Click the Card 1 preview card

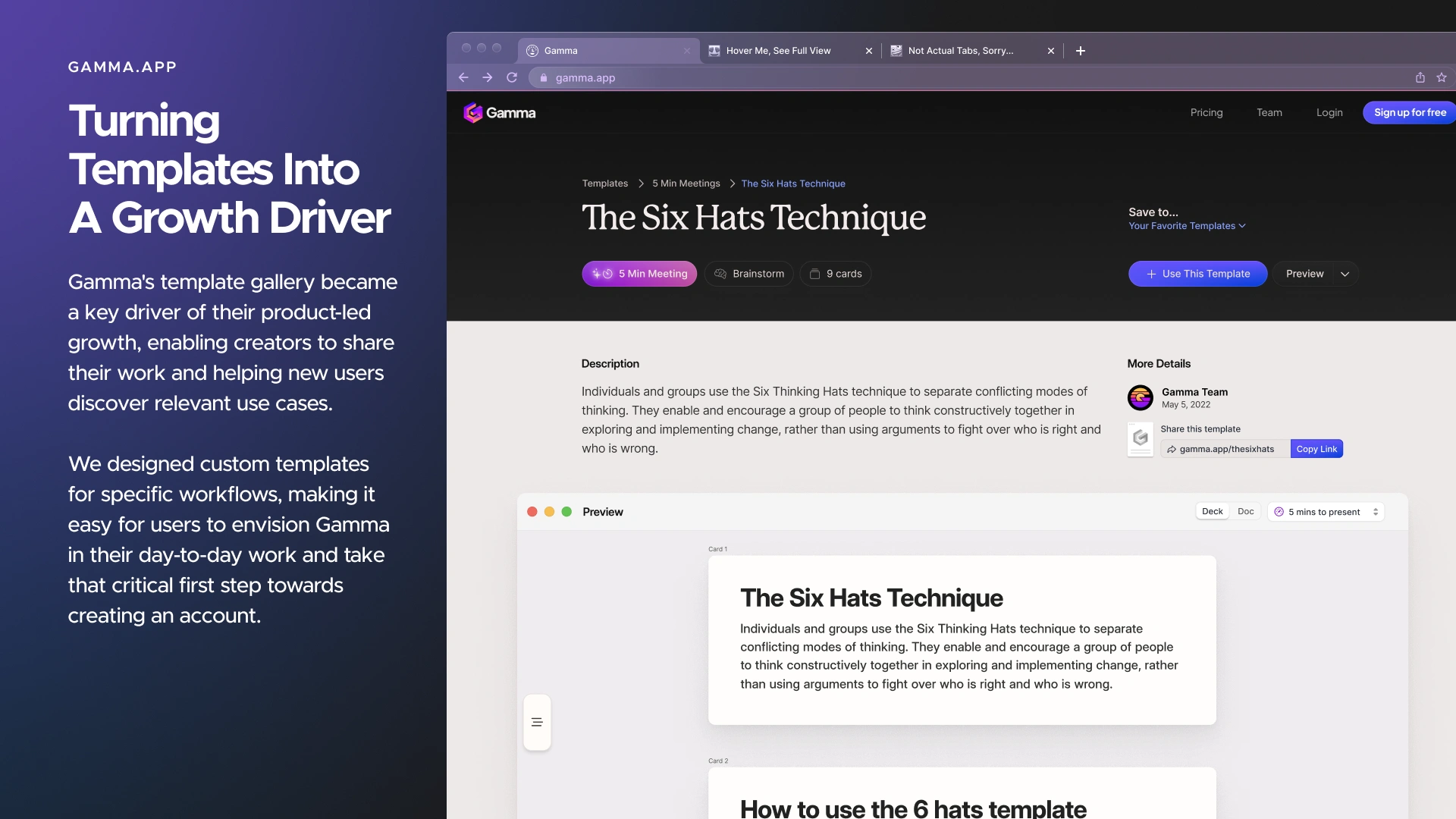point(962,640)
